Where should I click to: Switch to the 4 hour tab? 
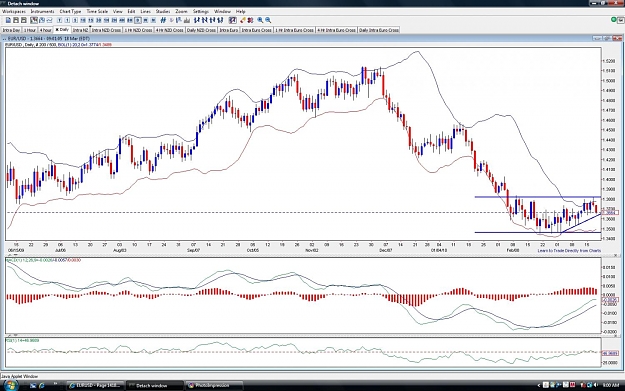click(45, 30)
